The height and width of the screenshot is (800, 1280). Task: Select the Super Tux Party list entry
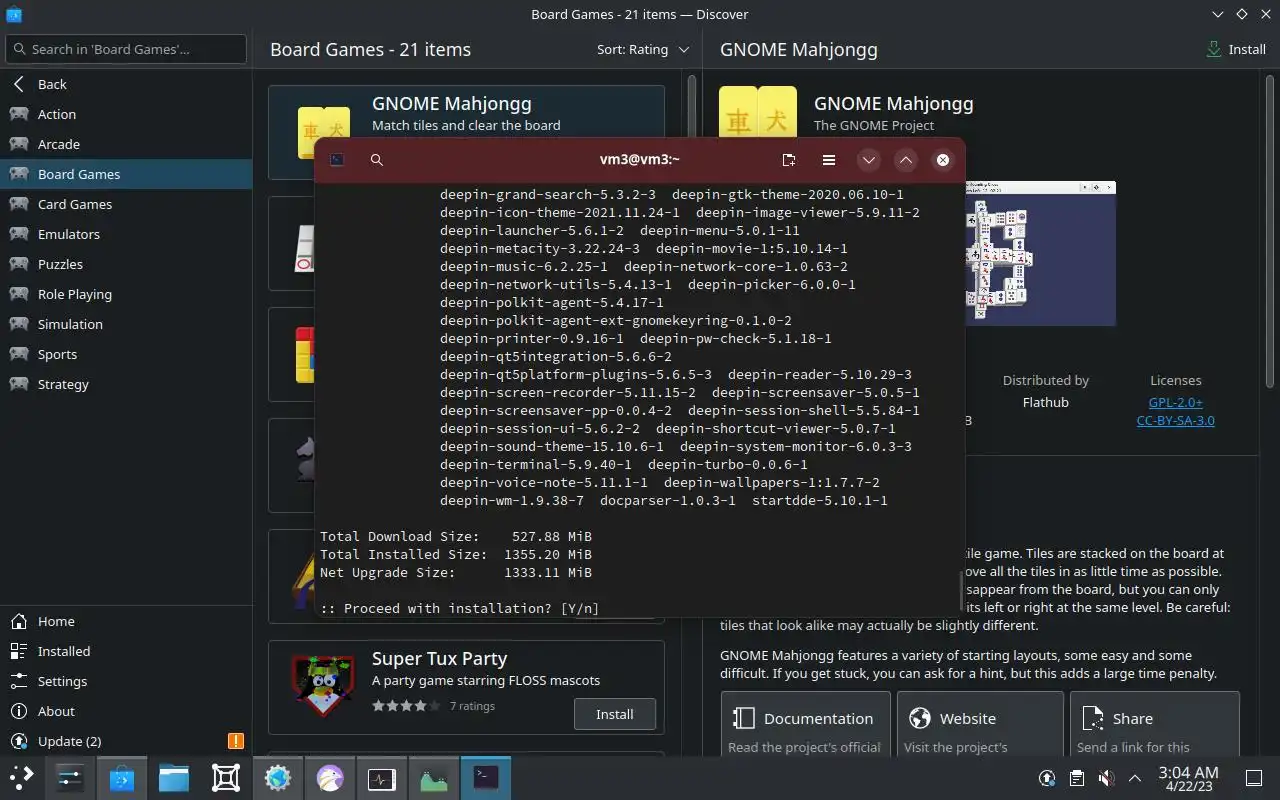[x=466, y=687]
